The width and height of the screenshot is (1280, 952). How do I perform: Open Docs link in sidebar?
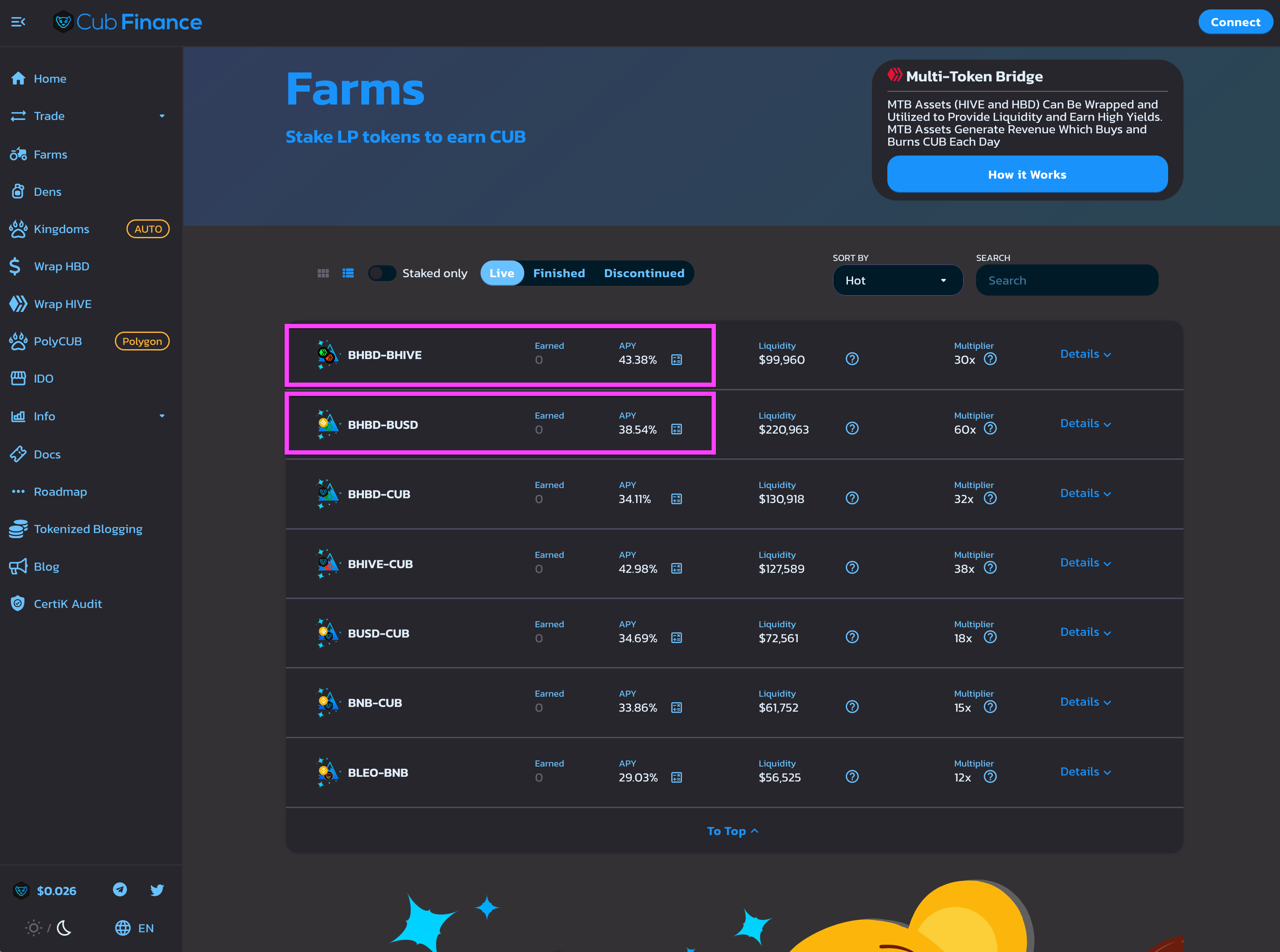click(x=90, y=454)
